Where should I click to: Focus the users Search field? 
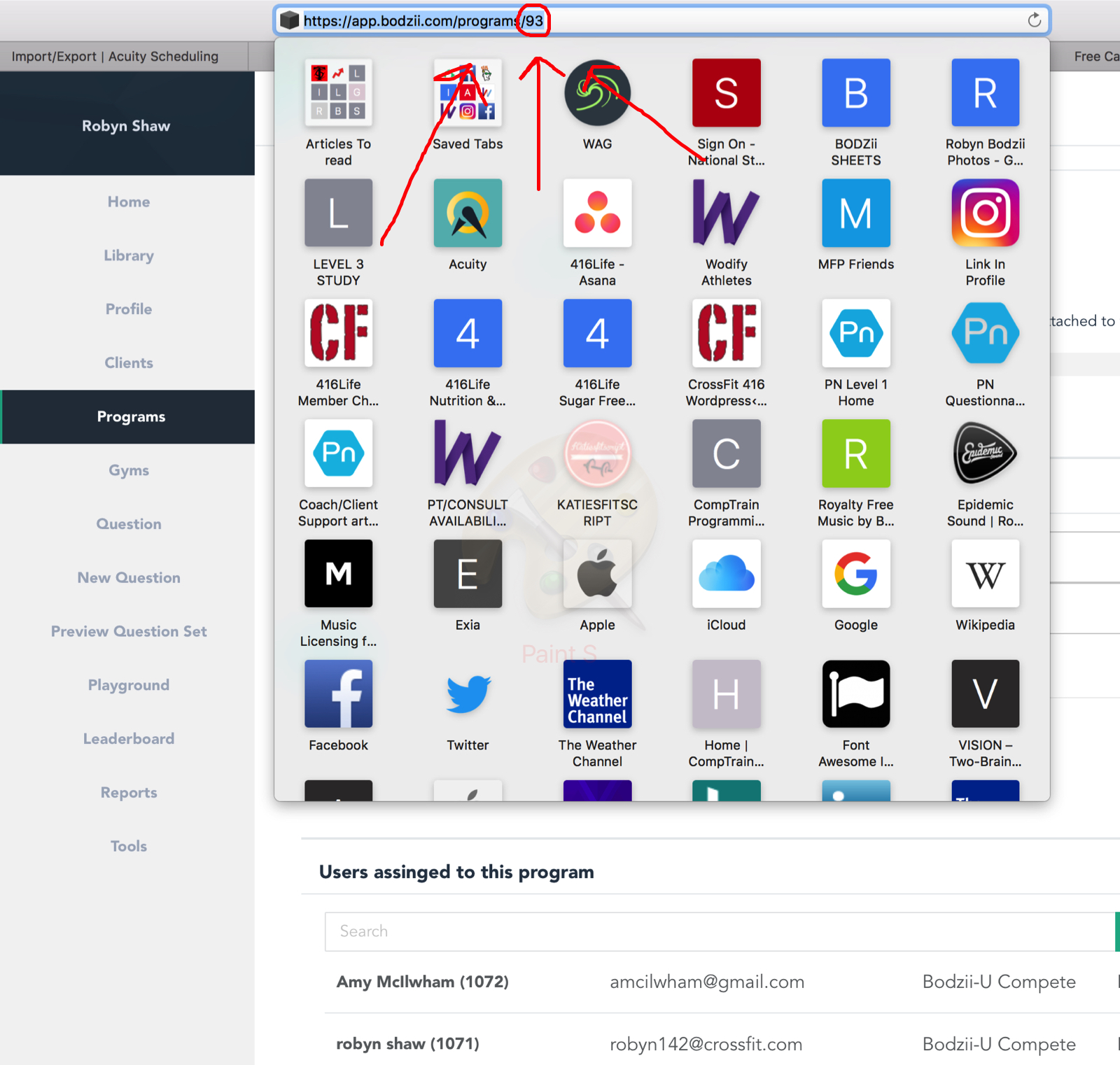[x=721, y=931]
